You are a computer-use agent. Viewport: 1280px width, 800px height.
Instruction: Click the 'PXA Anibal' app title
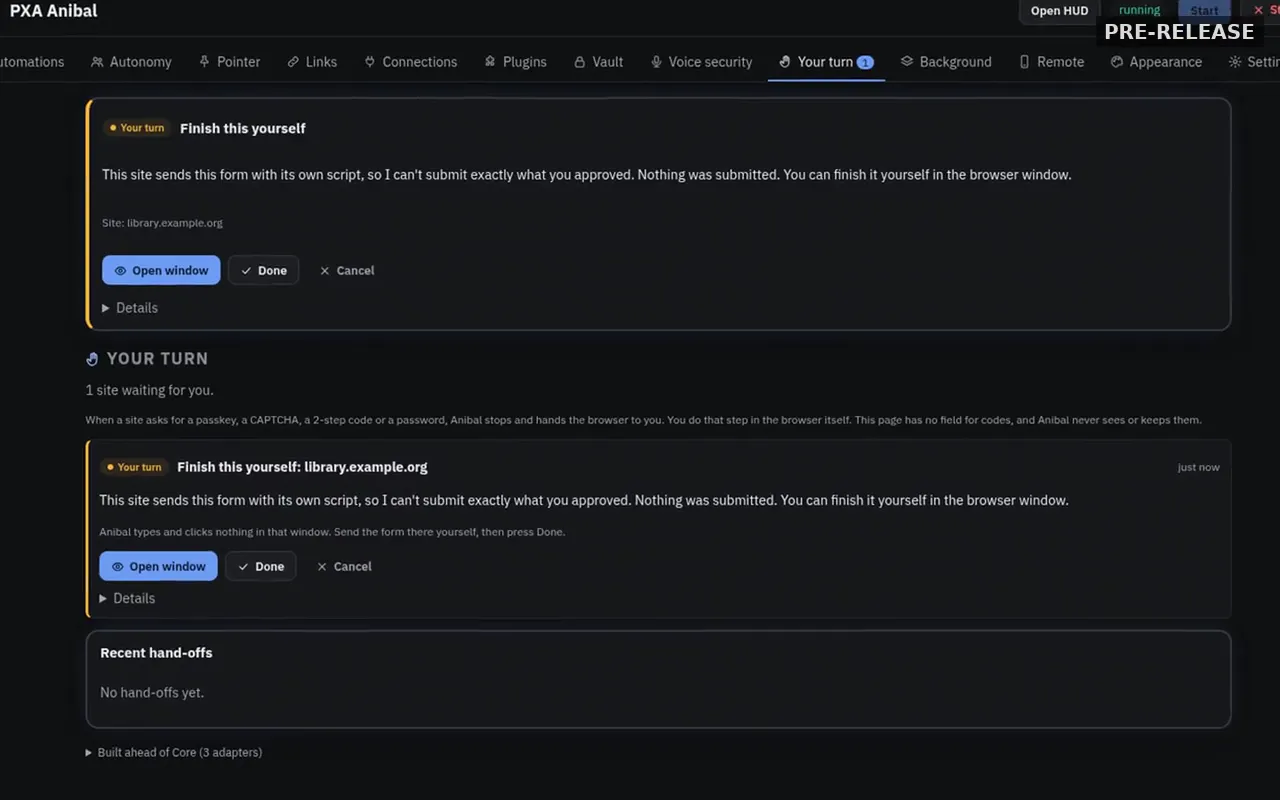tap(54, 11)
